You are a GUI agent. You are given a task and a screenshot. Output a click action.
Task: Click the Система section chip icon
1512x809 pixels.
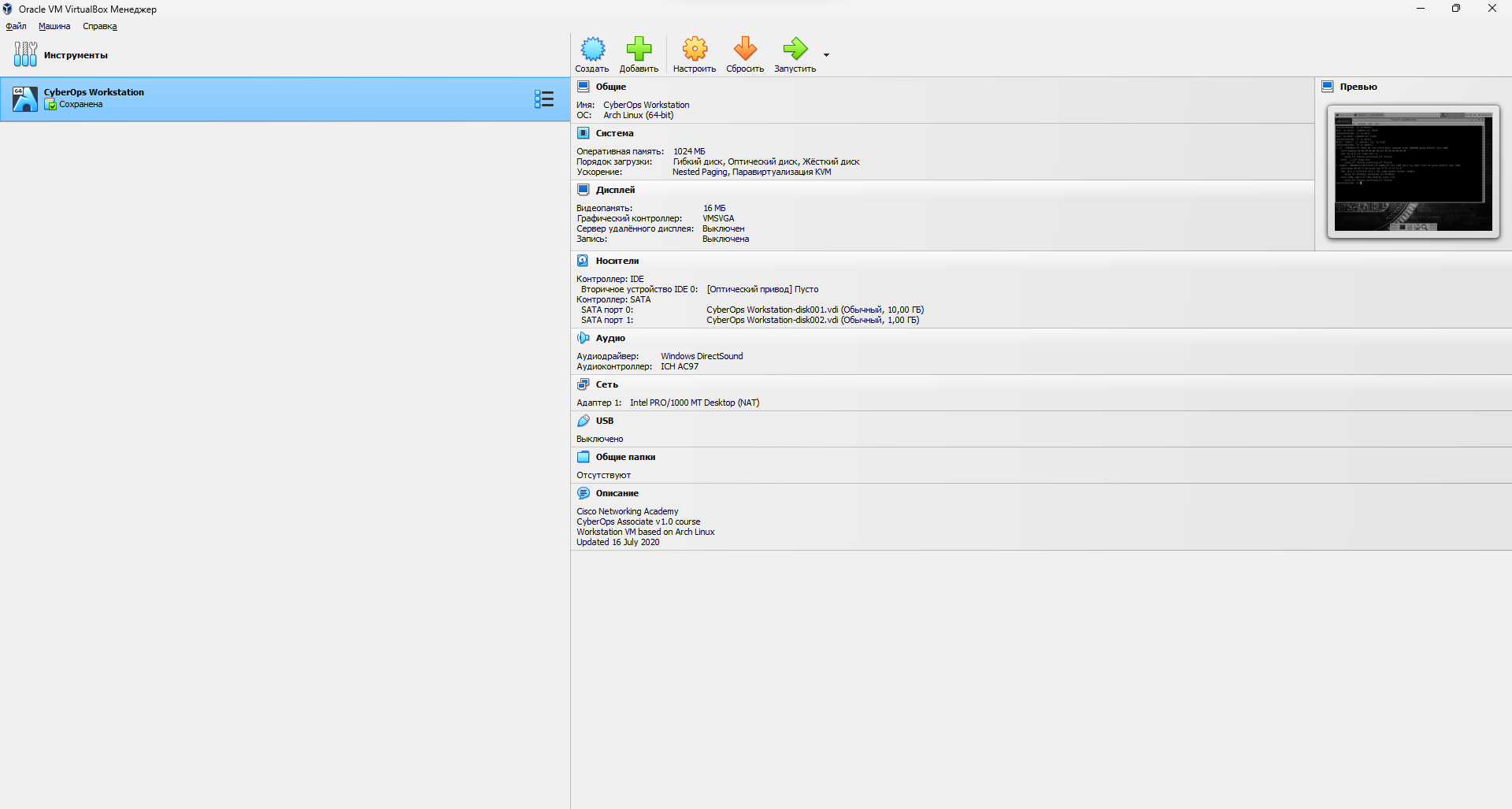click(583, 133)
